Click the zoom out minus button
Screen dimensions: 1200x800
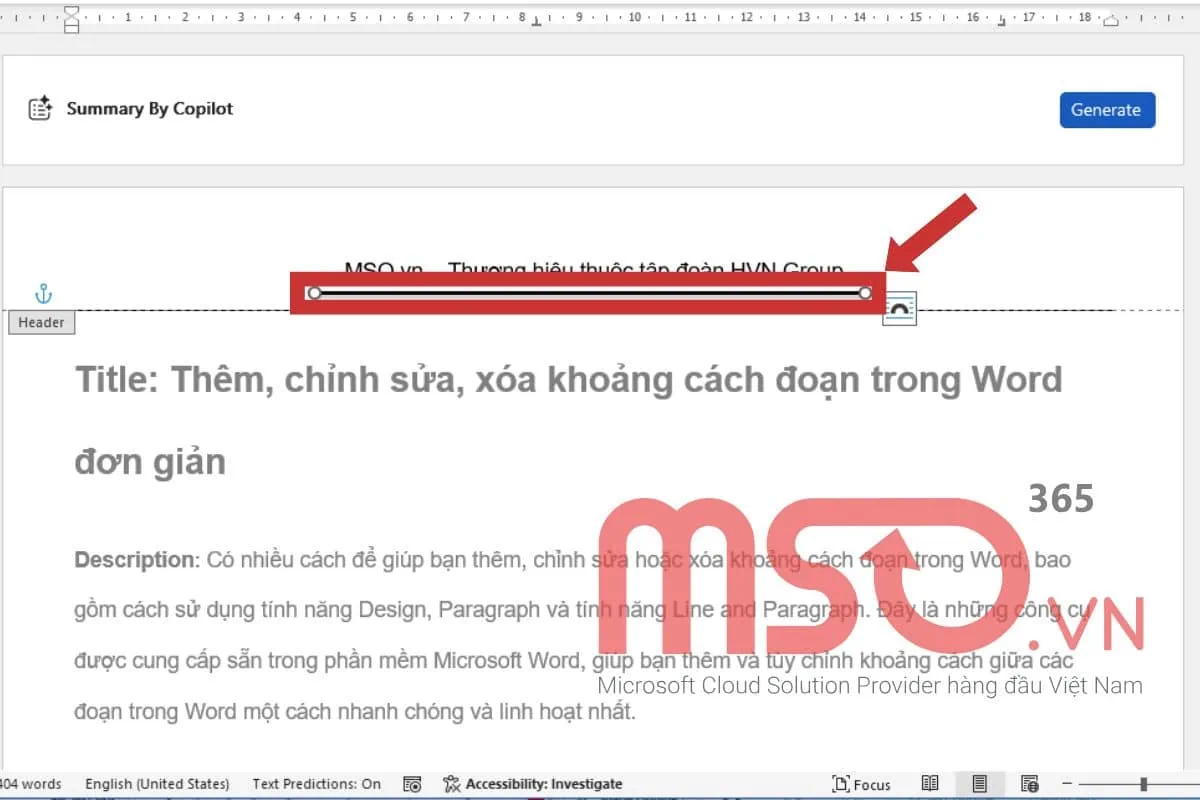[x=1067, y=784]
